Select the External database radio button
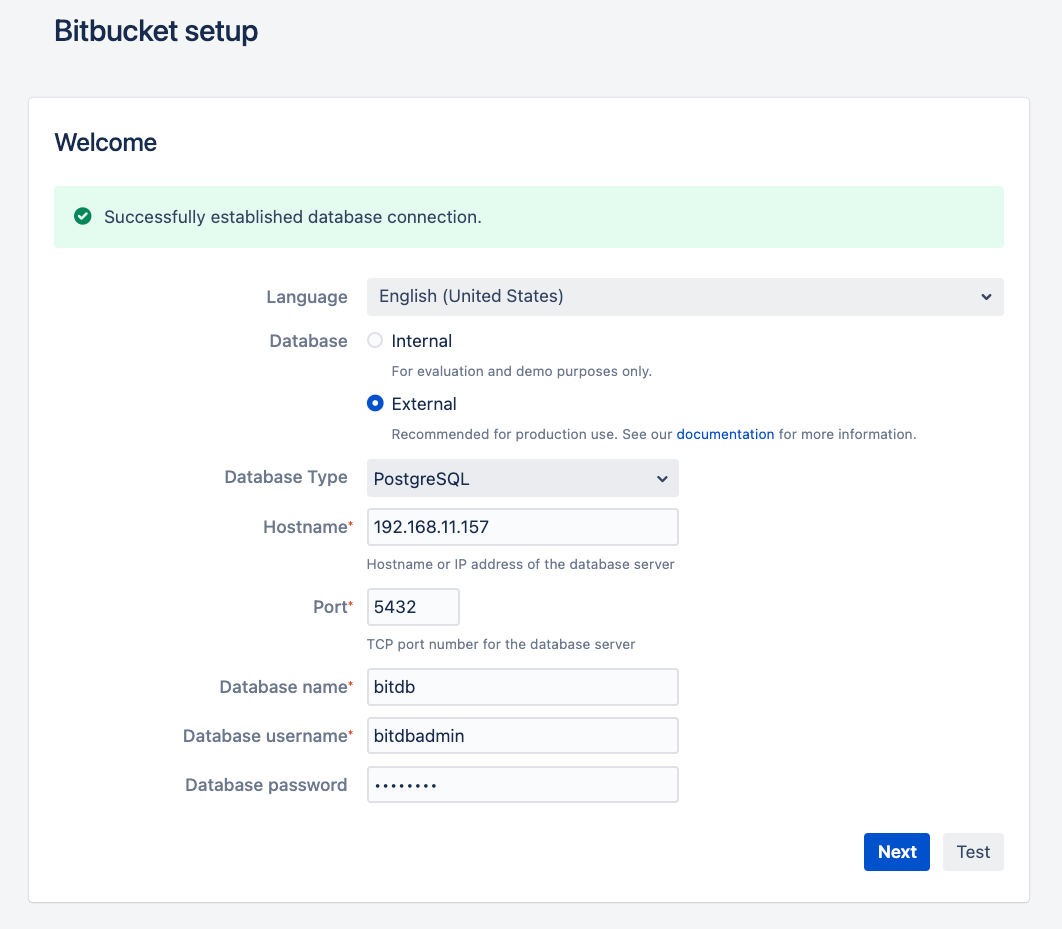1062x929 pixels. (375, 403)
